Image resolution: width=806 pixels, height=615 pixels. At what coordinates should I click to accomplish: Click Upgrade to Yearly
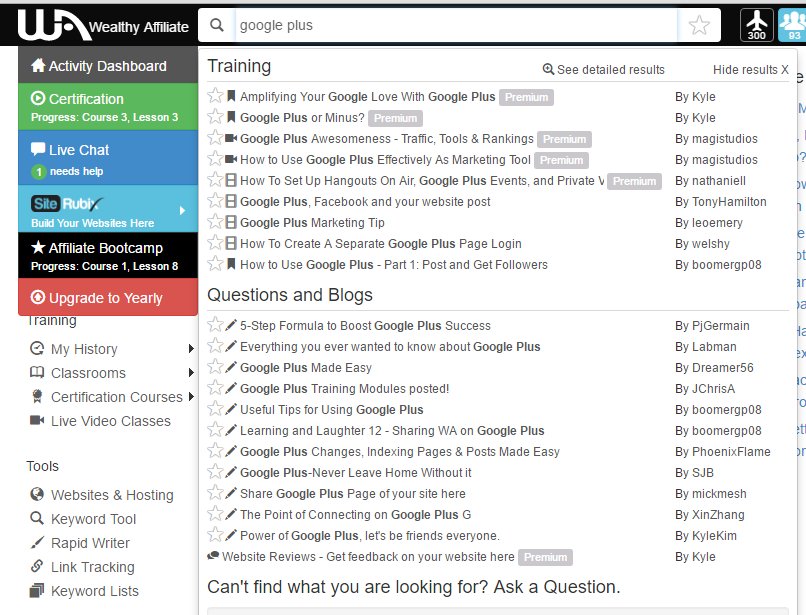click(x=108, y=297)
